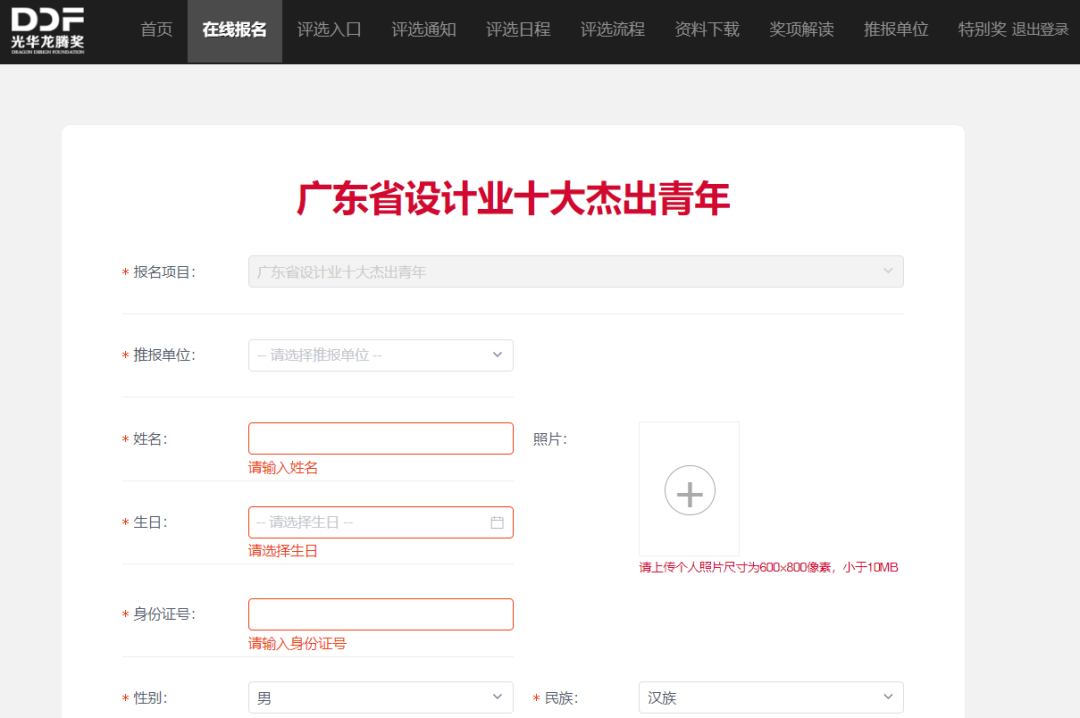The image size is (1080, 718).
Task: Click the 民族 label
Action: [561, 698]
